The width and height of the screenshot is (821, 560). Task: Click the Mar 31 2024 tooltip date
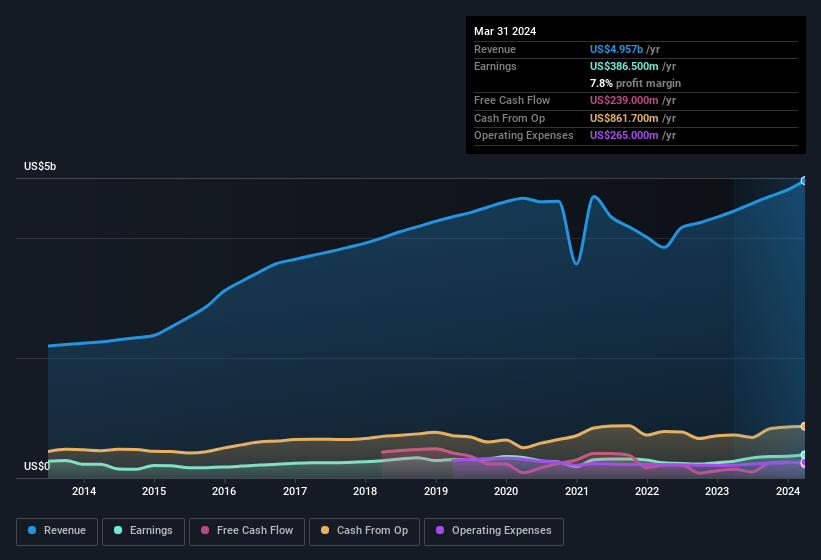[x=505, y=31]
